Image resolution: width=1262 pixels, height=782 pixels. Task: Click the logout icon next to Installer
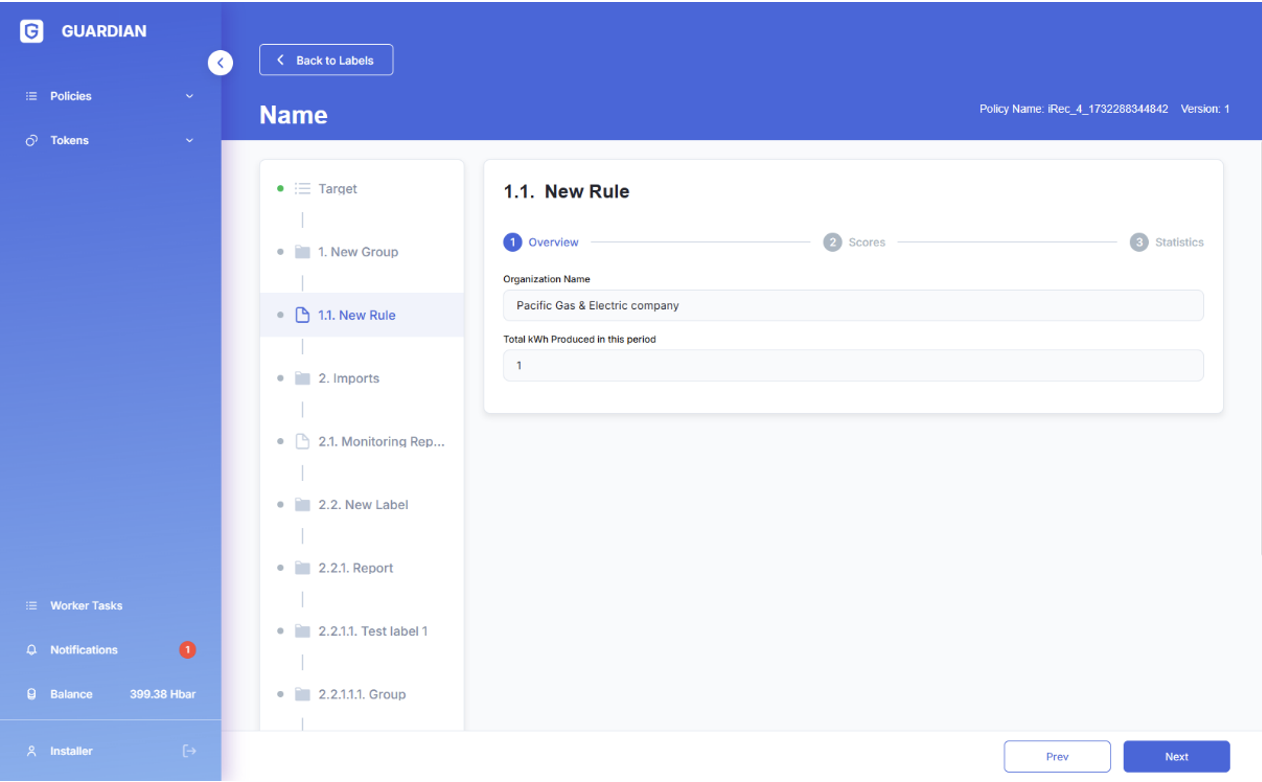coord(189,751)
